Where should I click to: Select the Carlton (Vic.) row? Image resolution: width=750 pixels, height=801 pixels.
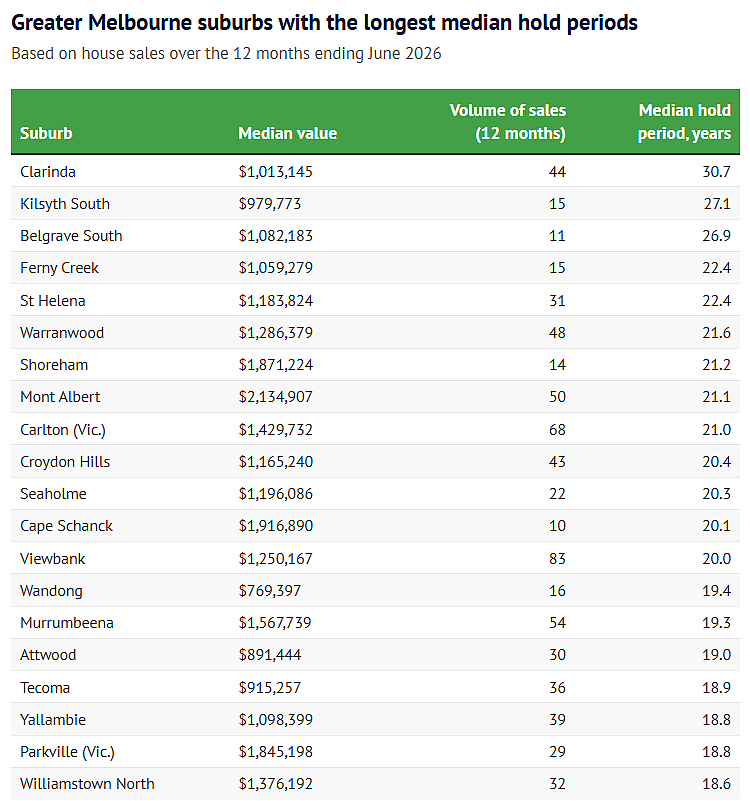pyautogui.click(x=375, y=429)
